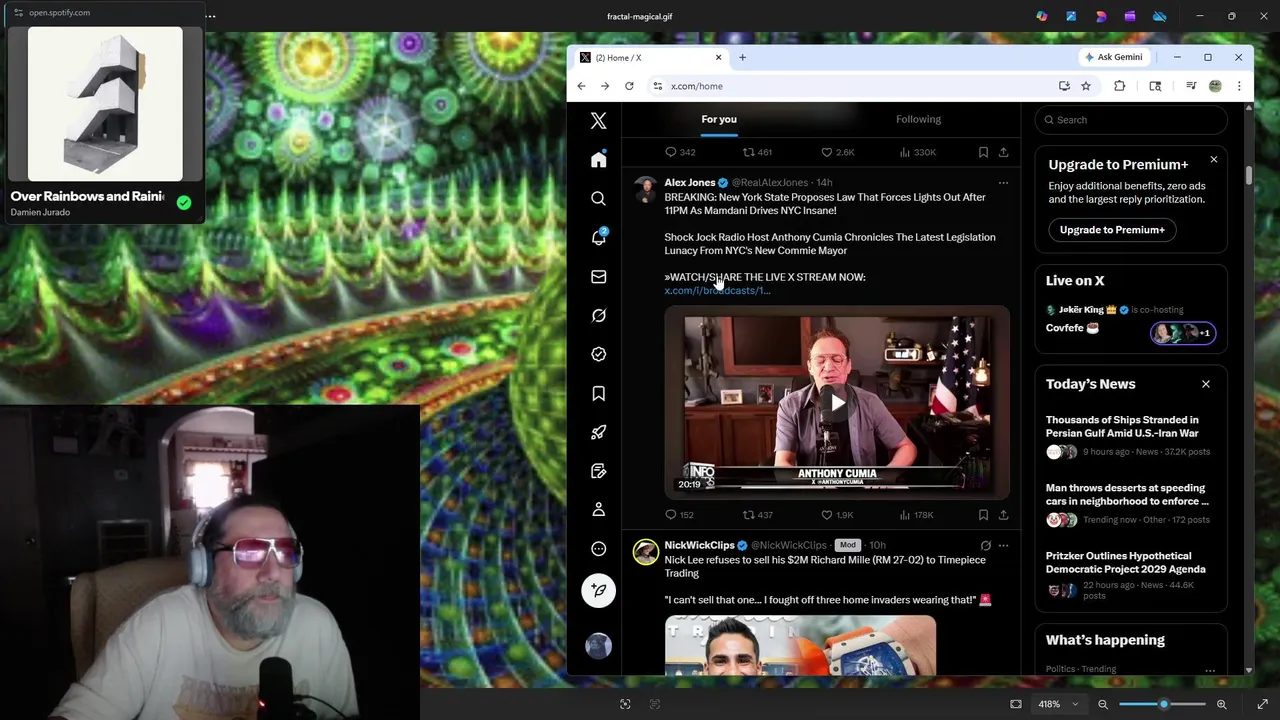Open more options on NickWickClips post
This screenshot has width=1280, height=720.
[x=1003, y=546]
